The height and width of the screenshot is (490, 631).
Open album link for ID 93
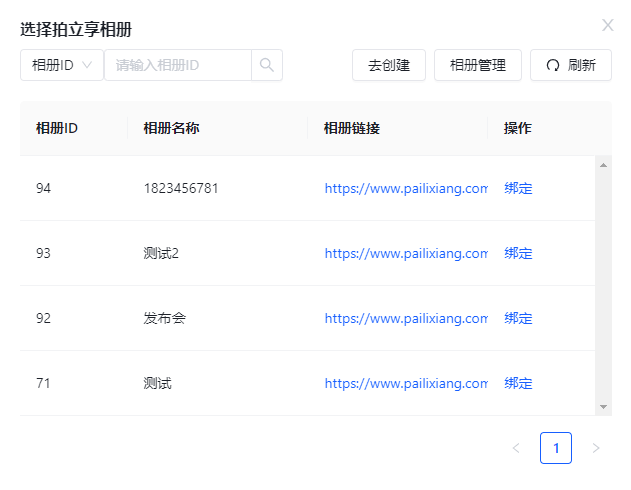pyautogui.click(x=406, y=253)
